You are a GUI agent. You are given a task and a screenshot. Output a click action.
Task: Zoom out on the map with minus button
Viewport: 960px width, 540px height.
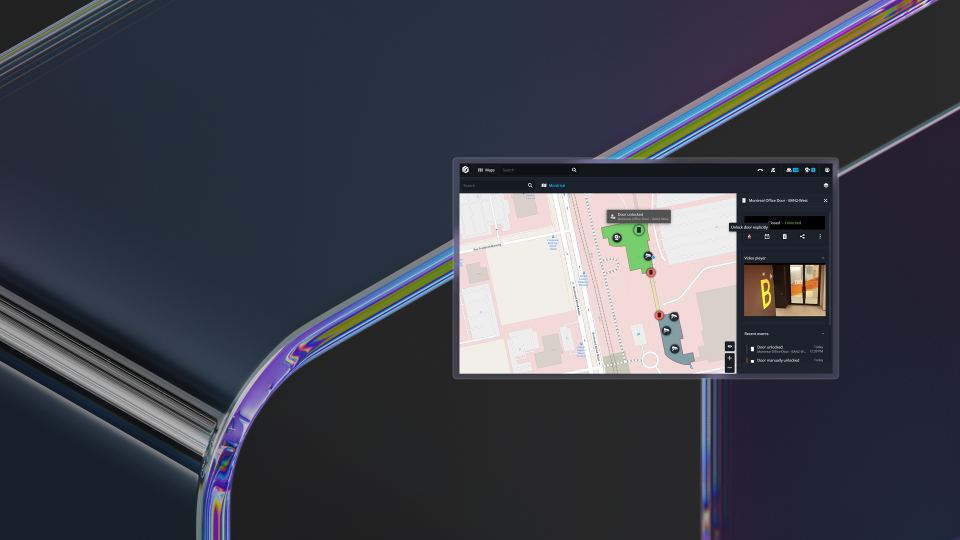(x=730, y=368)
